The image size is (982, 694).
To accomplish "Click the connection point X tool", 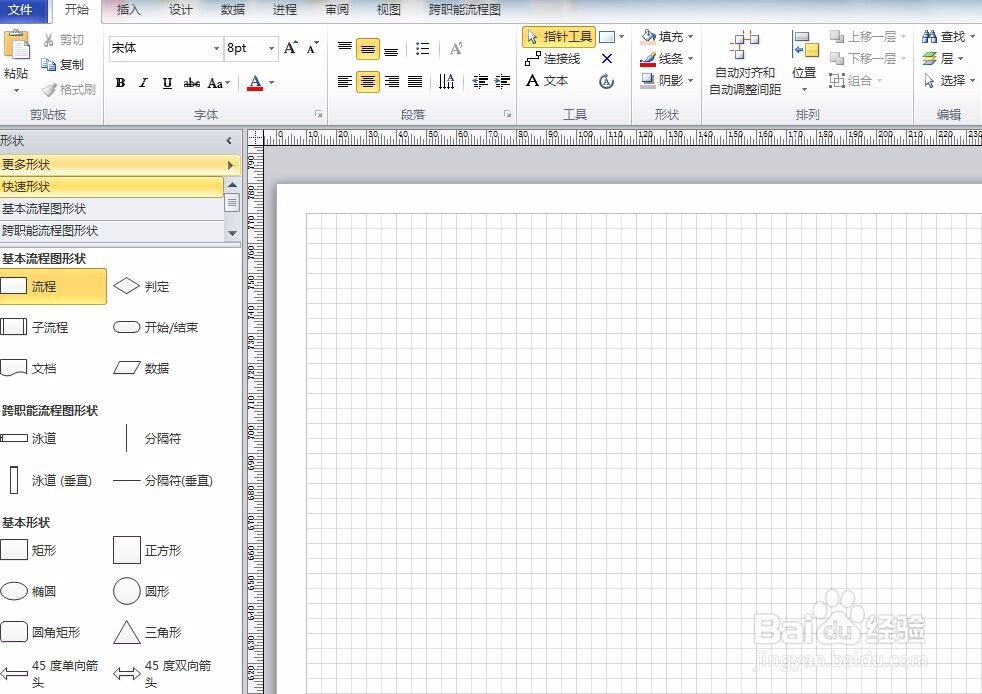I will pyautogui.click(x=606, y=59).
